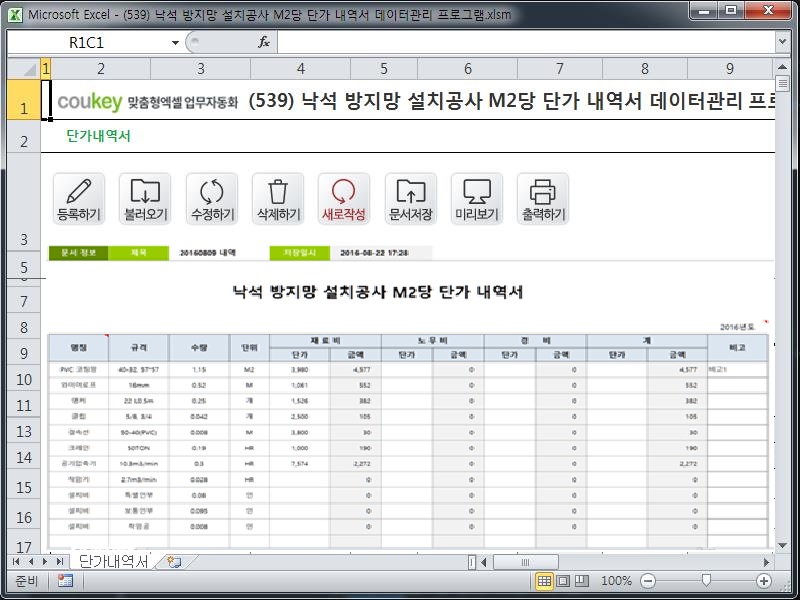Click the 재료비 table header
The image size is (800, 600).
point(326,340)
